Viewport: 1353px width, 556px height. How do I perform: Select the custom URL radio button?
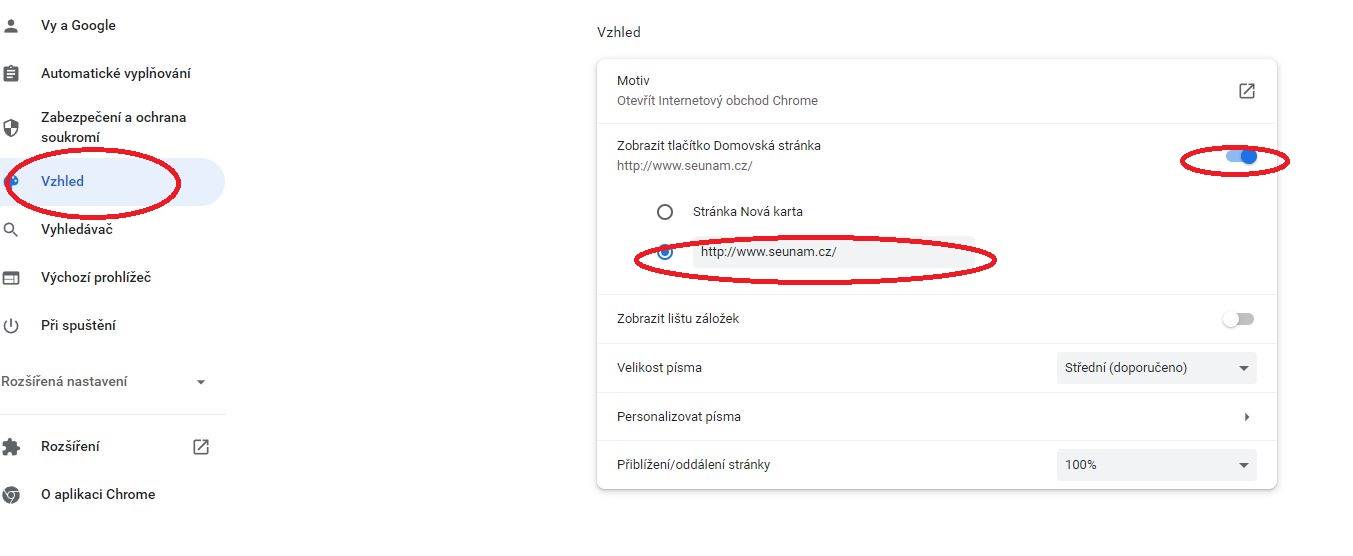point(665,253)
